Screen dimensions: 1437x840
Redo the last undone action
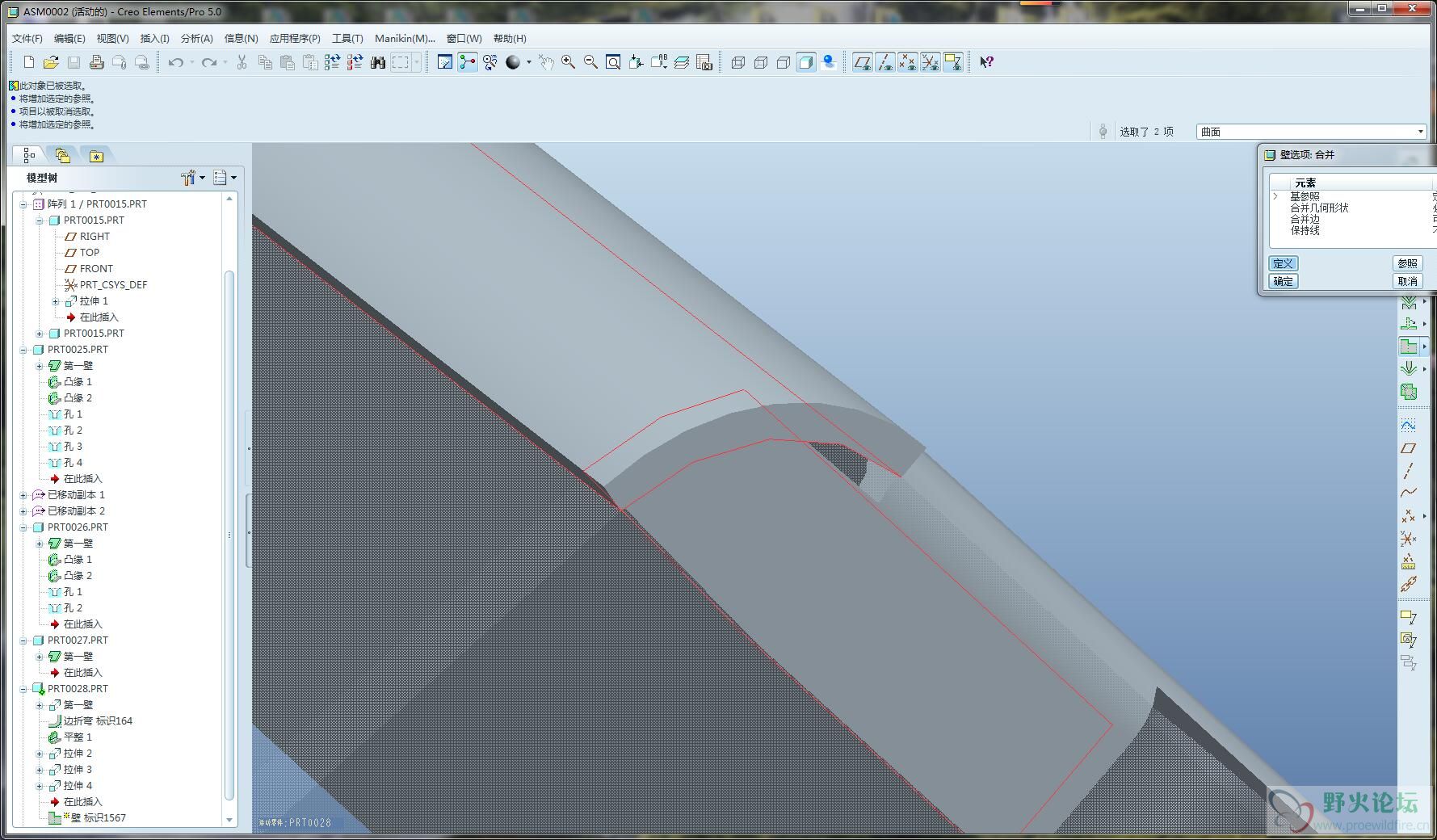tap(209, 62)
